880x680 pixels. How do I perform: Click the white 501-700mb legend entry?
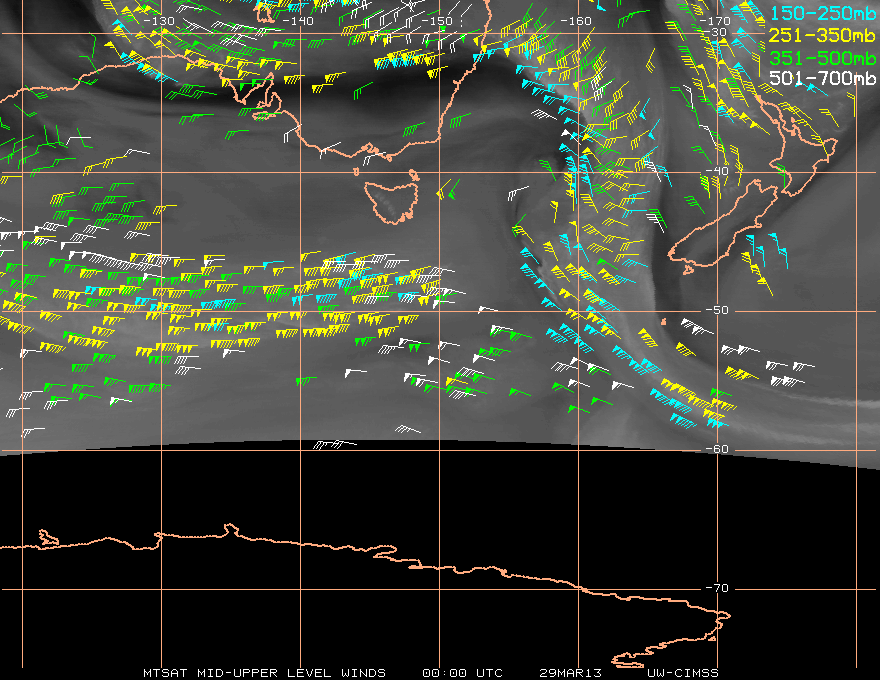click(823, 78)
